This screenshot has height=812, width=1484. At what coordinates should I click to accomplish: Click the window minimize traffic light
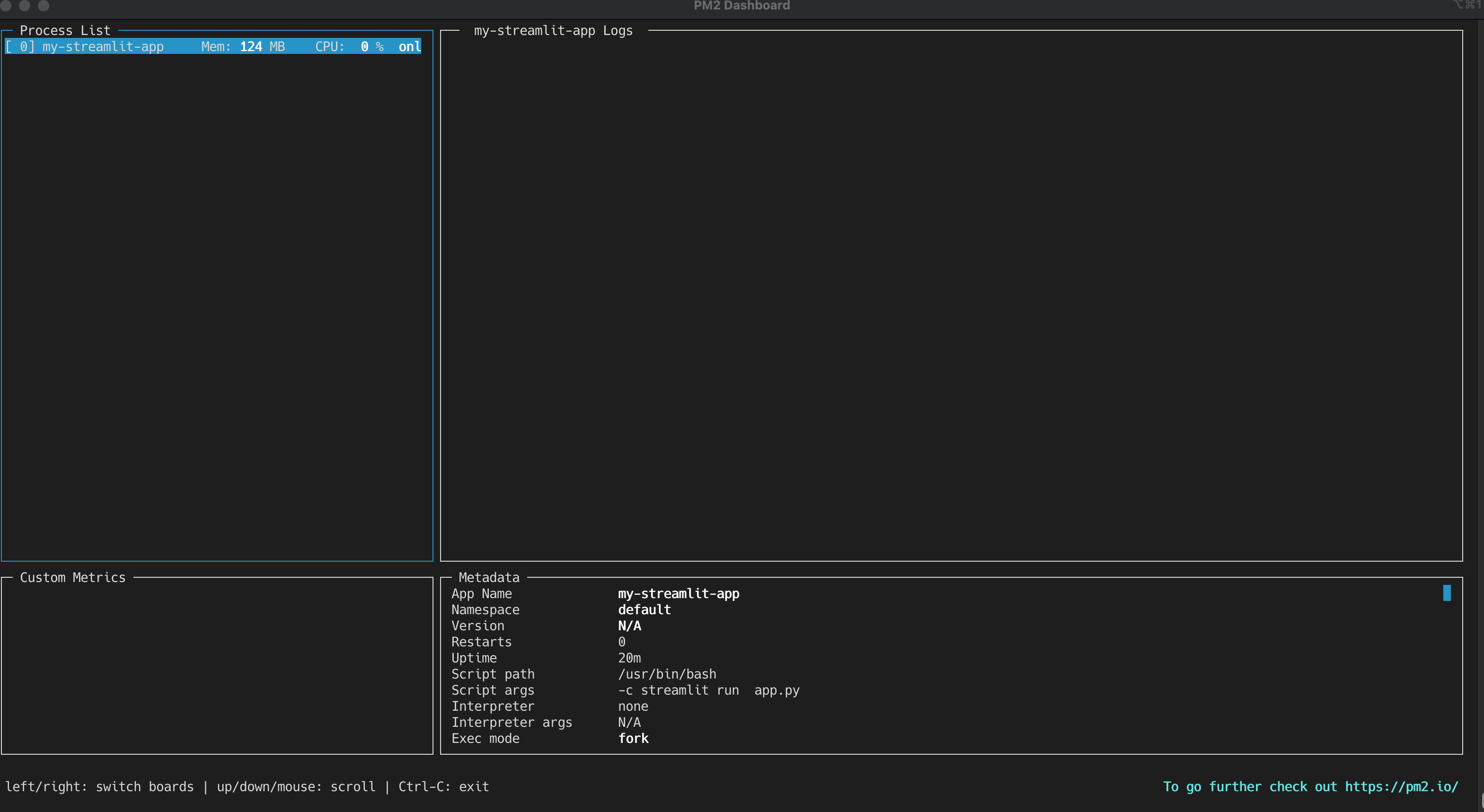tap(25, 5)
